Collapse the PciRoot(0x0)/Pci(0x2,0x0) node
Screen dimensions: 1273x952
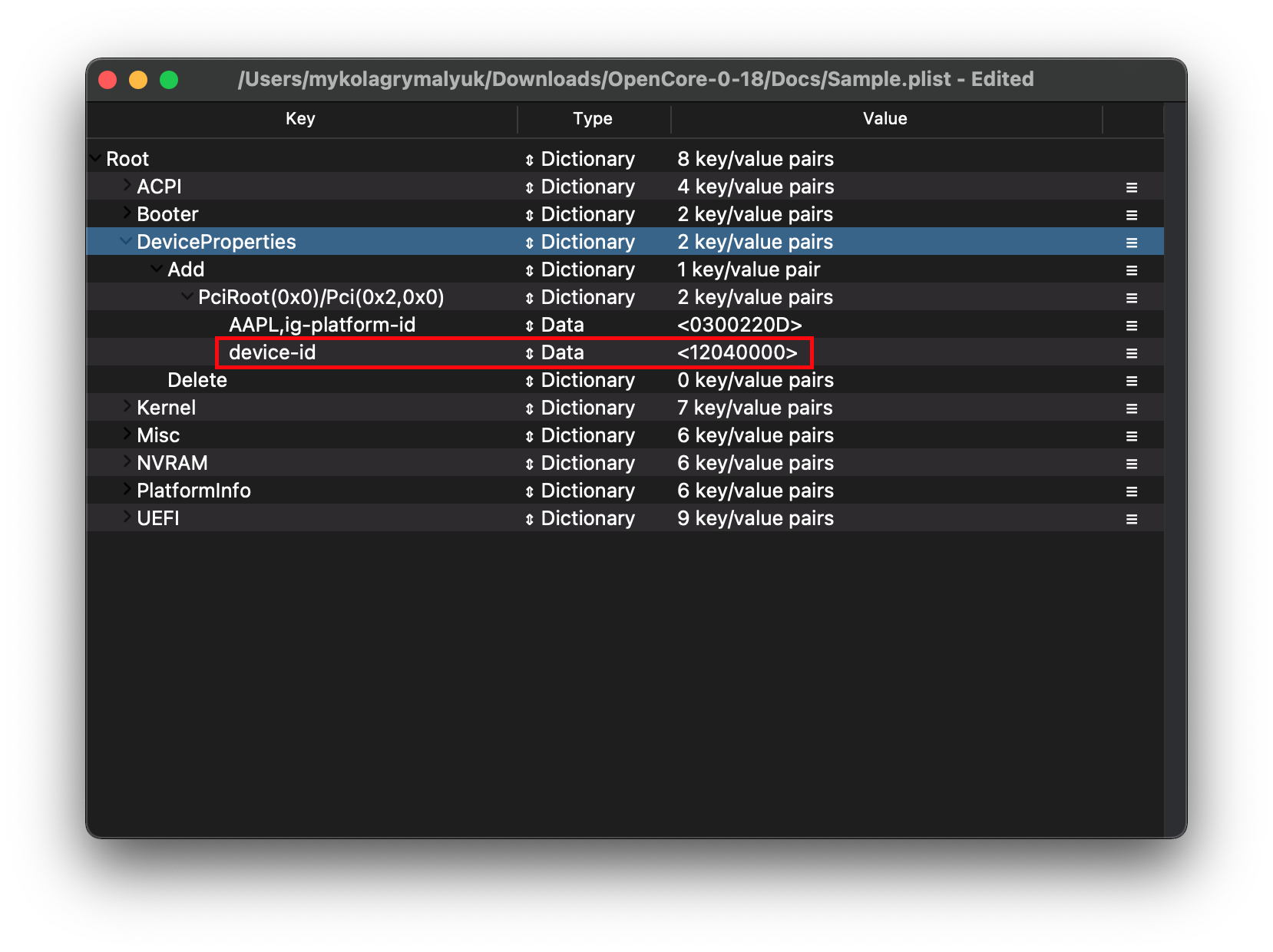pyautogui.click(x=187, y=296)
